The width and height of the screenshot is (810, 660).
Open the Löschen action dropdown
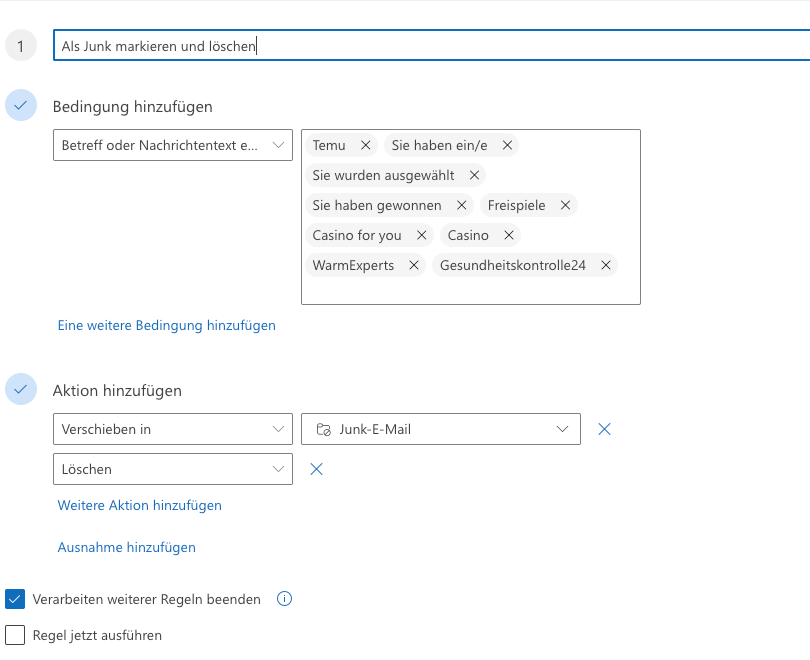click(x=173, y=469)
